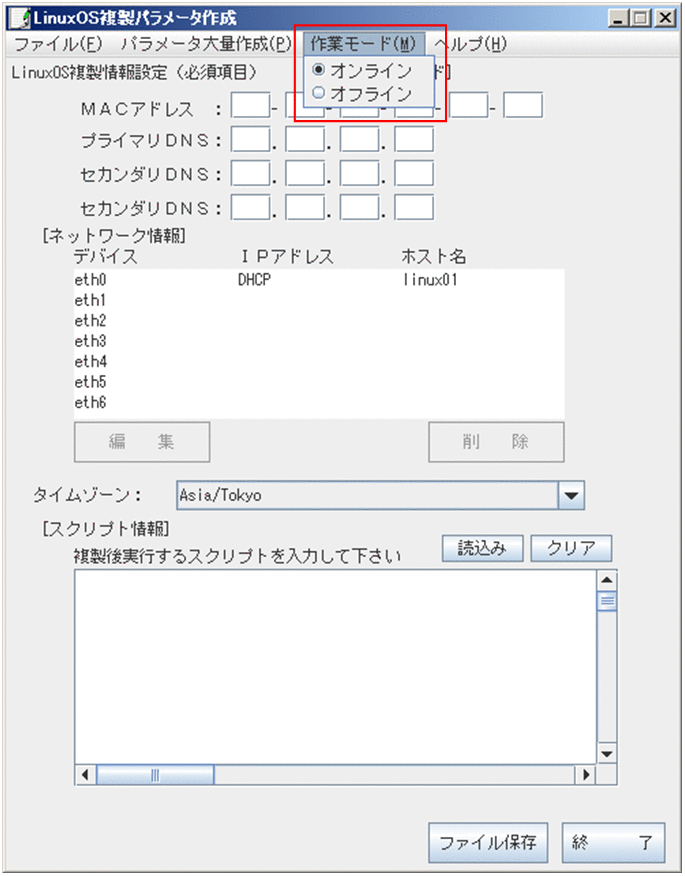The height and width of the screenshot is (876, 685).
Task: Click the クリア button
Action: [571, 548]
